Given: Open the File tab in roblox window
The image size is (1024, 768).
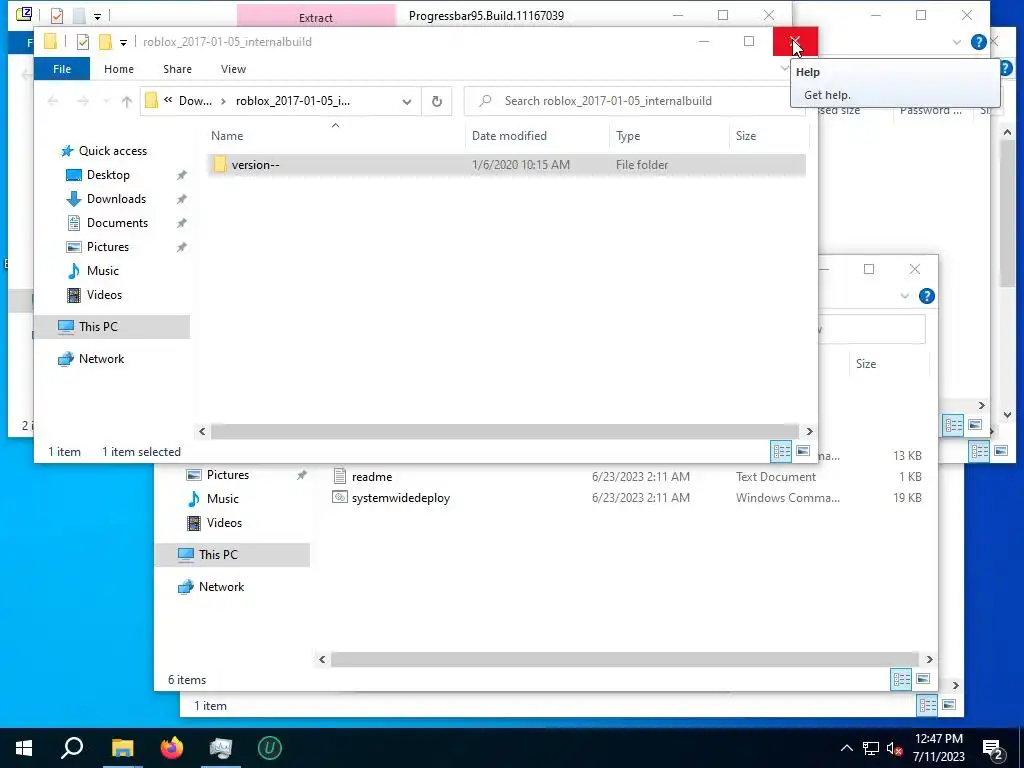Looking at the screenshot, I should (x=62, y=69).
